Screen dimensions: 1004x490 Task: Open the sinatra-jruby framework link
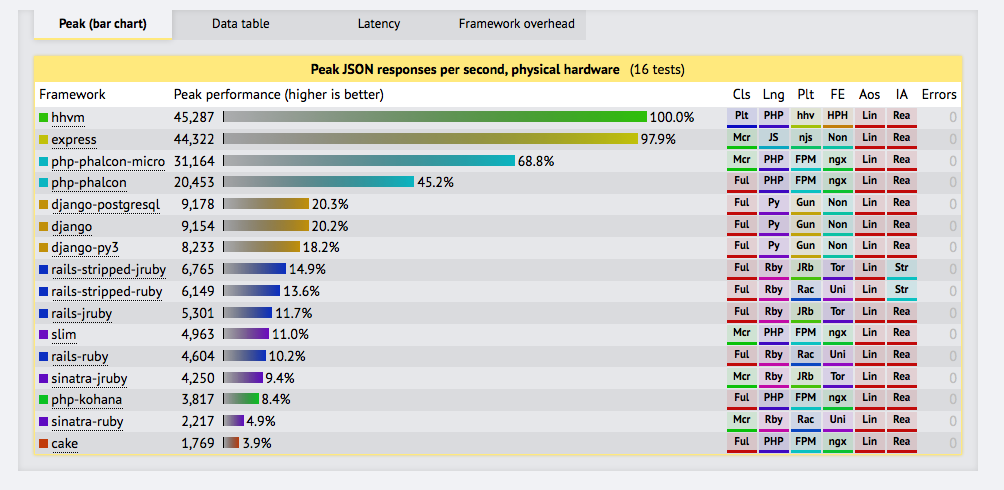[x=89, y=378]
